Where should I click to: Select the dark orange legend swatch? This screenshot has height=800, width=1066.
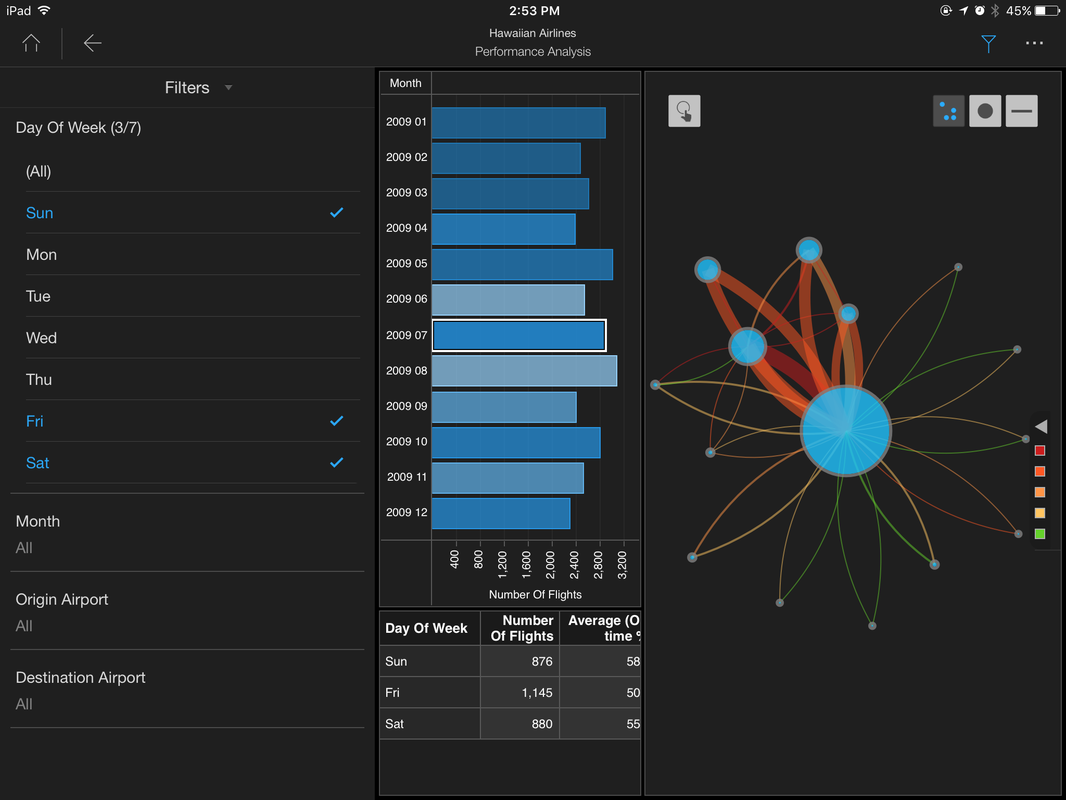tap(1039, 471)
